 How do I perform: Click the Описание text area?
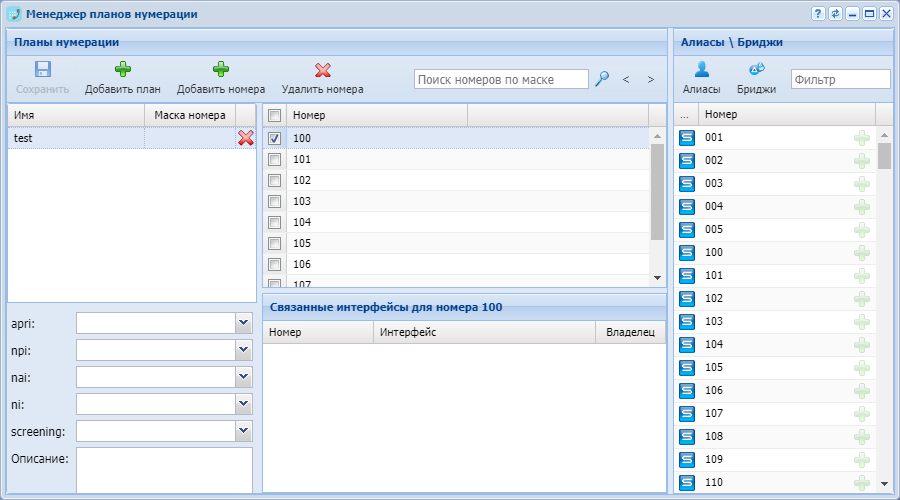pyautogui.click(x=164, y=470)
